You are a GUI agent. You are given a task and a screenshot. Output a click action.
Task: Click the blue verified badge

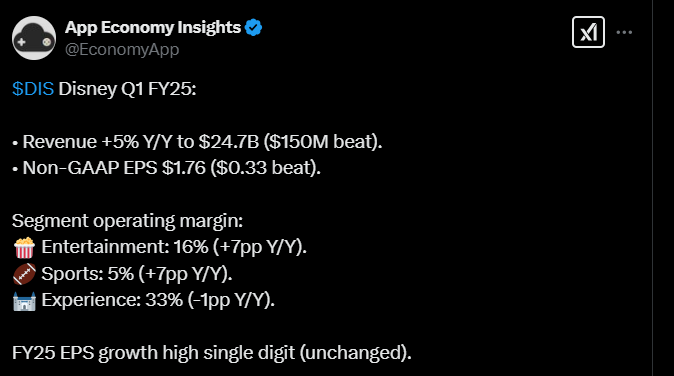pyautogui.click(x=253, y=28)
